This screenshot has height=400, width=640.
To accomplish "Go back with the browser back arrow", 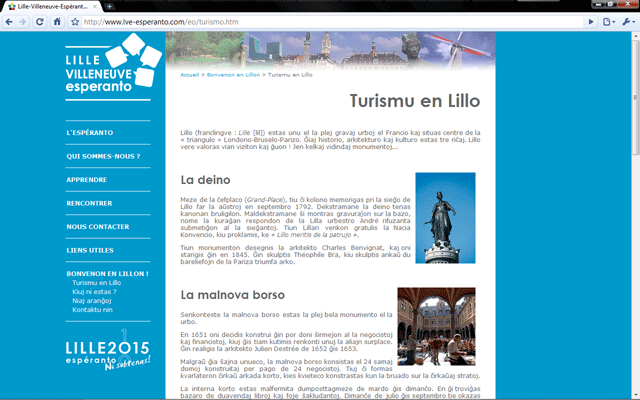I will coord(9,22).
